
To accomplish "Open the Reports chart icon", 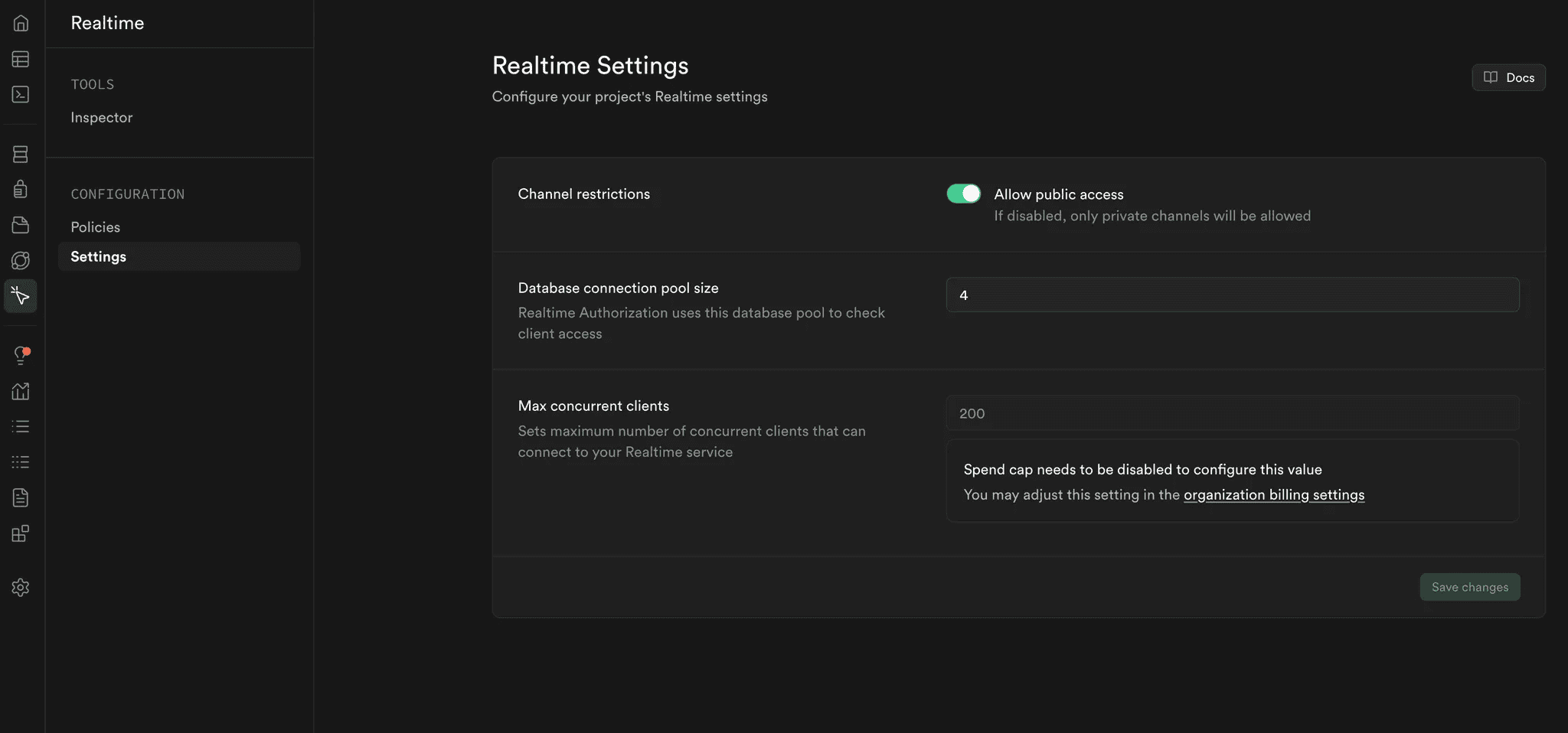I will coord(21,391).
